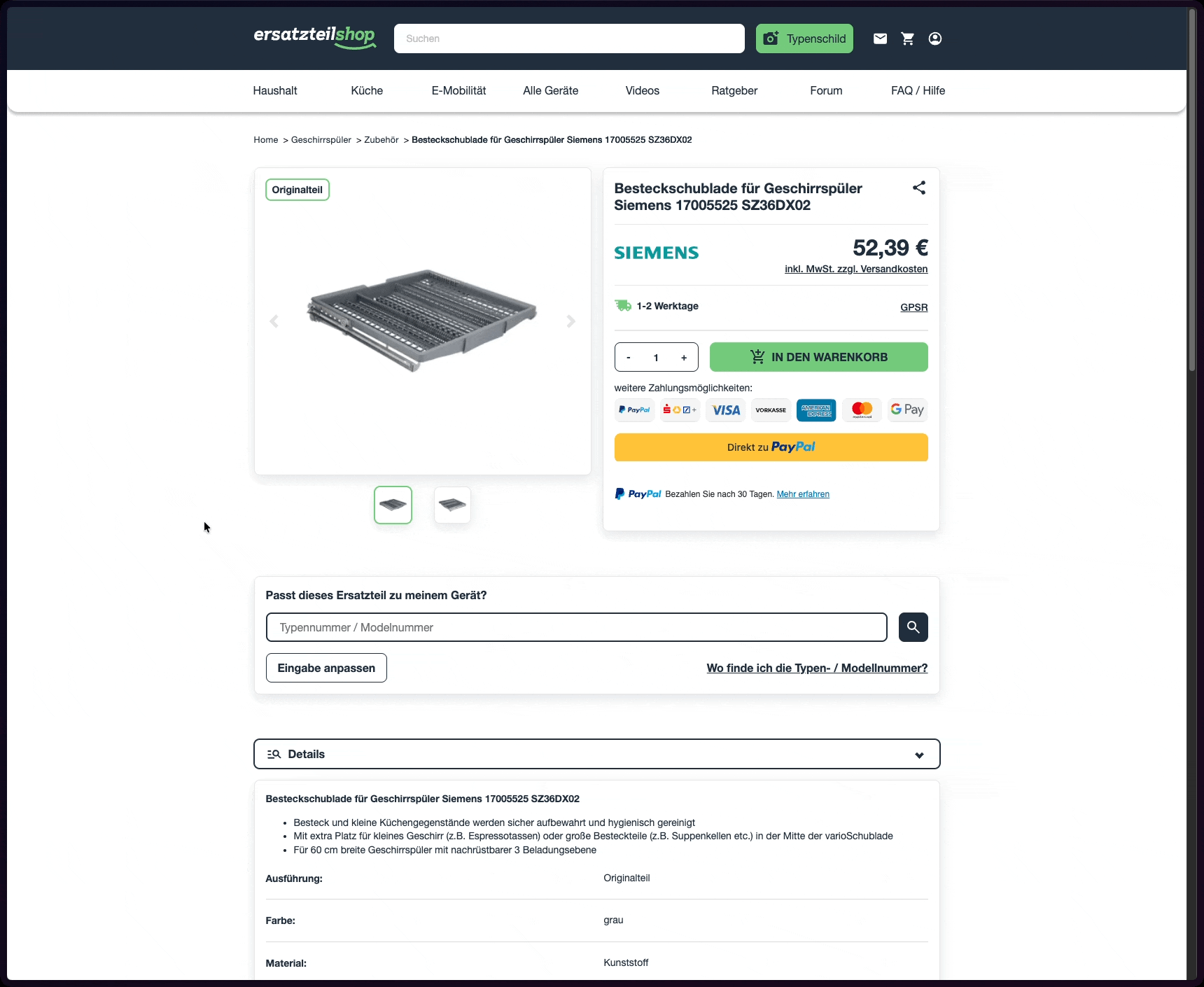Select the Vorkasse payment icon

pos(771,410)
